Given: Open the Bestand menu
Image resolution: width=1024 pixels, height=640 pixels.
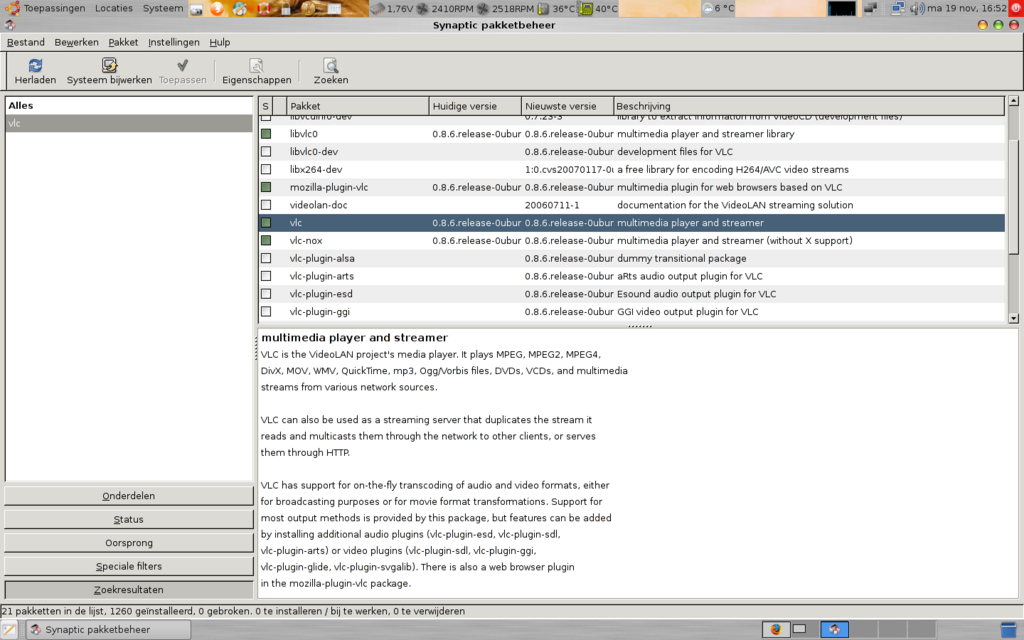Looking at the screenshot, I should point(26,43).
